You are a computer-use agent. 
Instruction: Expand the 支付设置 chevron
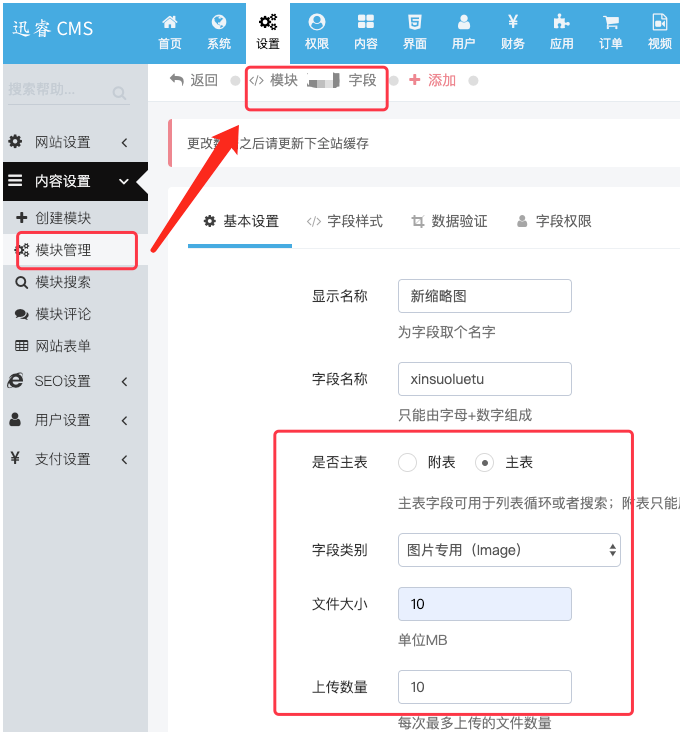[x=124, y=460]
